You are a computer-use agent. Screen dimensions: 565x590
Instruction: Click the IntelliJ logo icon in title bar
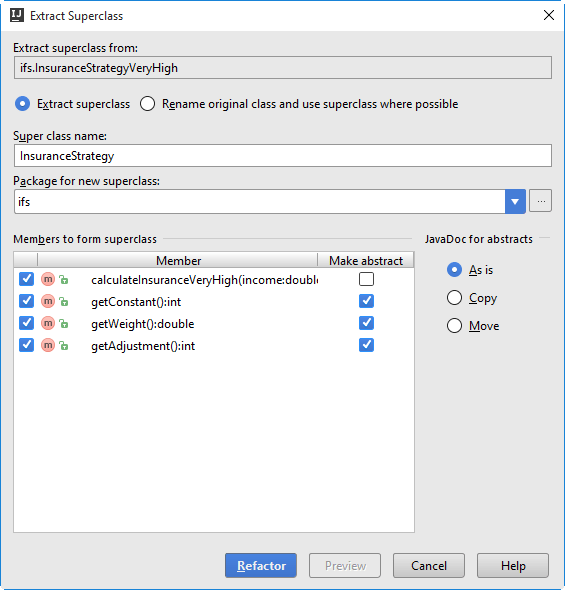17,15
